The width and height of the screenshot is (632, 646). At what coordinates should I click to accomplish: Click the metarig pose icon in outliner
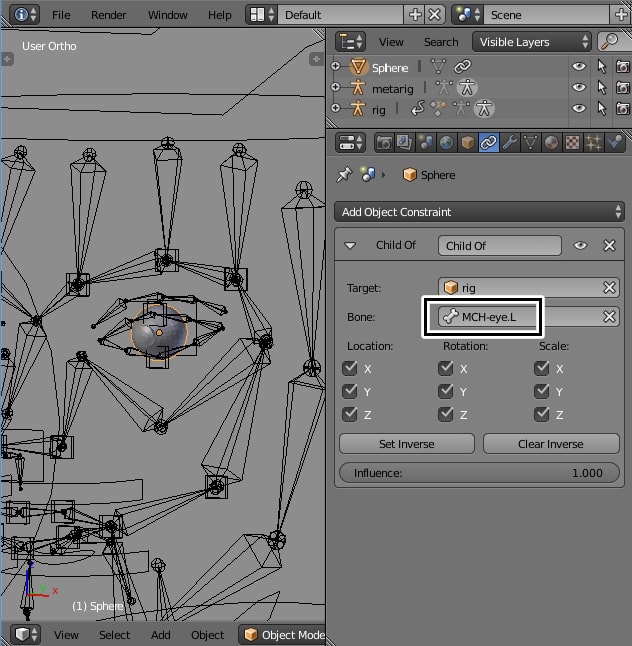coord(467,87)
